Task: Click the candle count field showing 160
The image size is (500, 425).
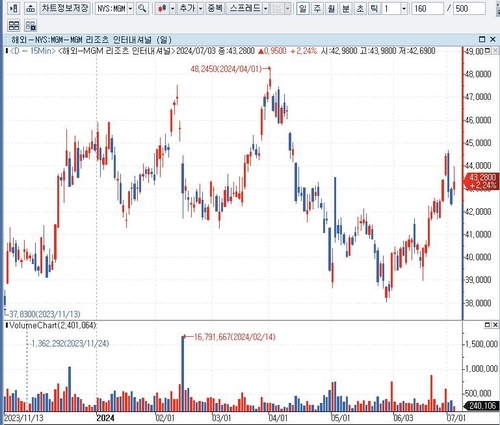Action: tap(428, 8)
